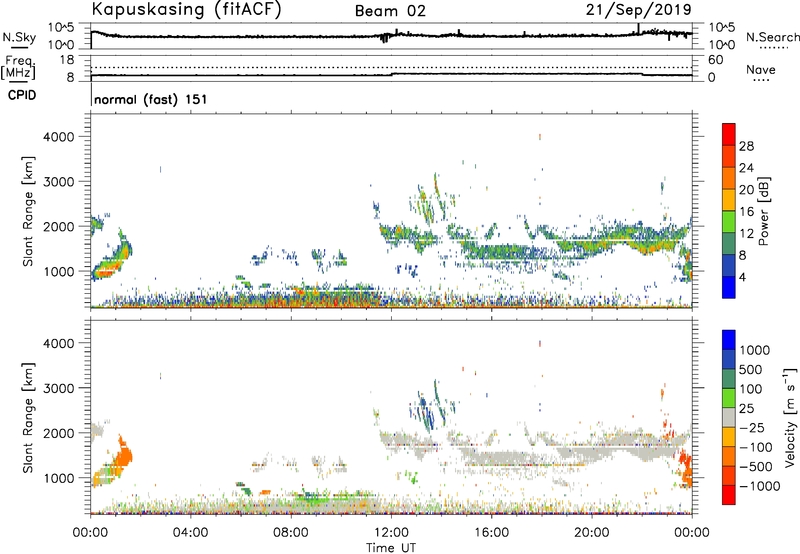The height and width of the screenshot is (554, 800).
Task: Click the "25" label on velocity color bar
Action: point(747,409)
